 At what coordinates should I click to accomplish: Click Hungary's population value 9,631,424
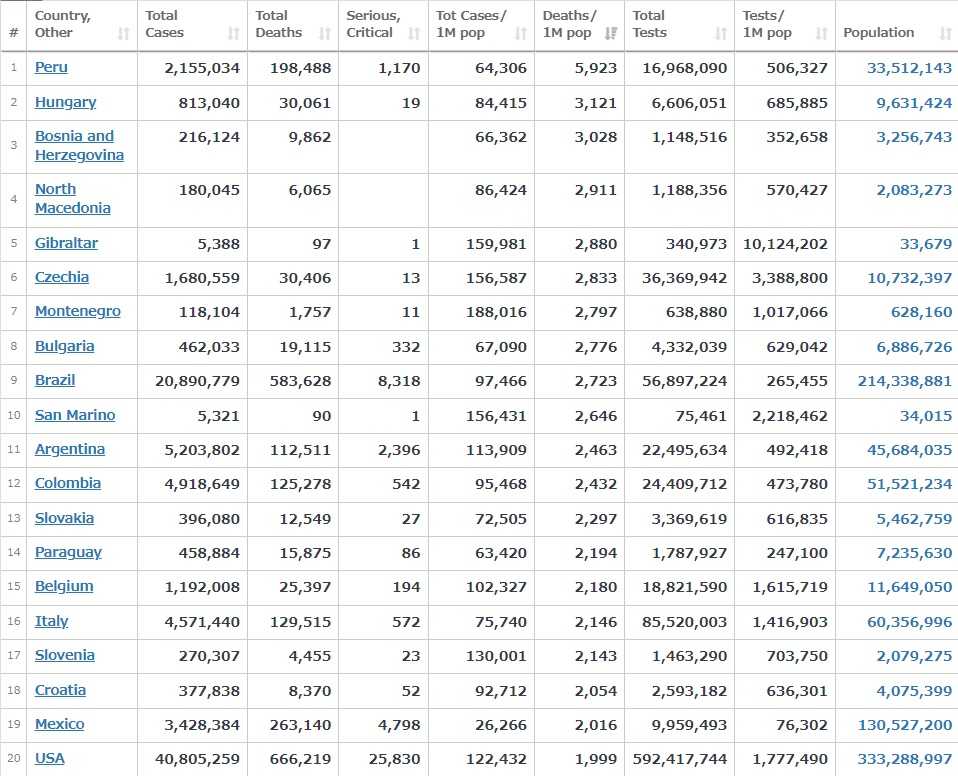coord(914,103)
